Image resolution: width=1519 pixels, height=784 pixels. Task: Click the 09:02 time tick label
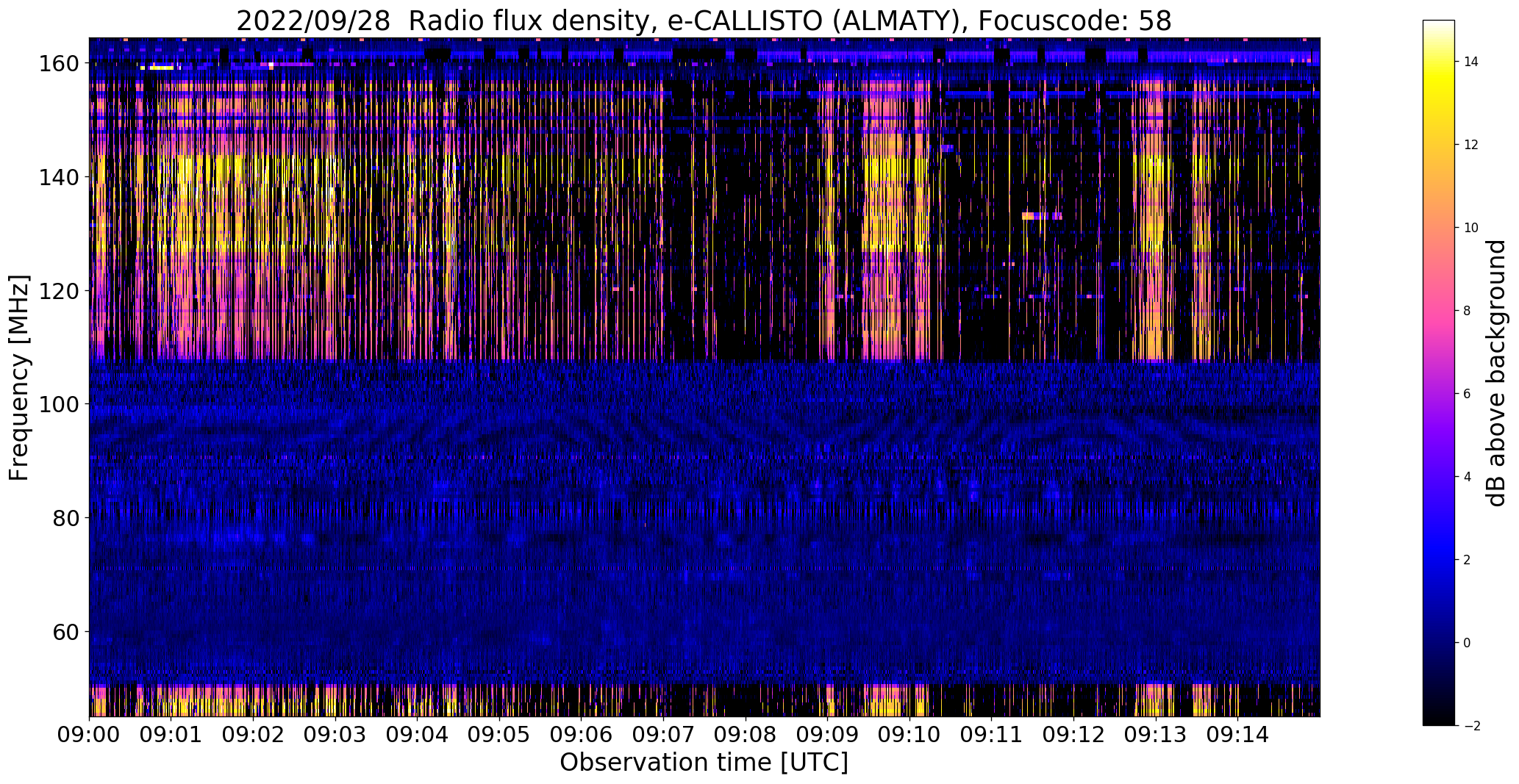coord(254,735)
